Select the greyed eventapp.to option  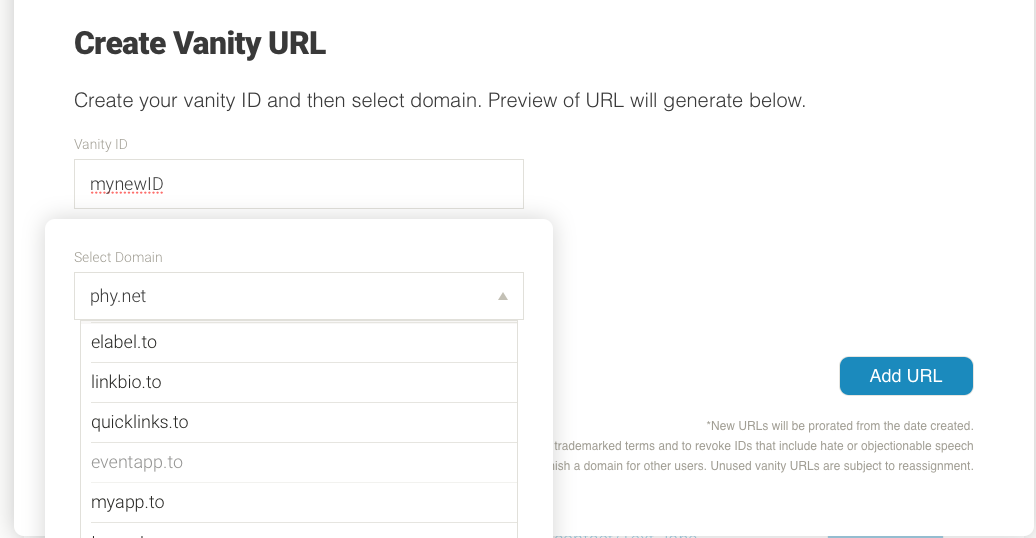[298, 462]
